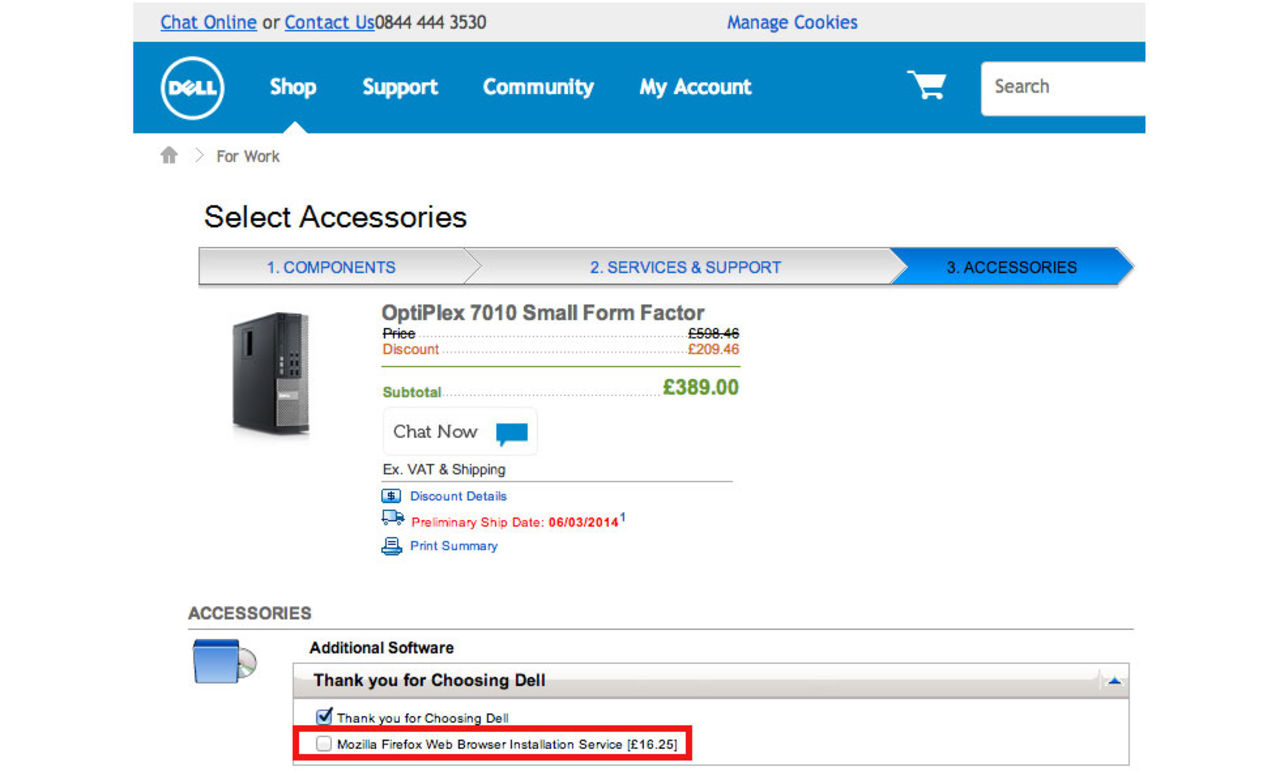
Task: Enable Mozilla Firefox Installation Service checkbox
Action: pyautogui.click(x=324, y=744)
